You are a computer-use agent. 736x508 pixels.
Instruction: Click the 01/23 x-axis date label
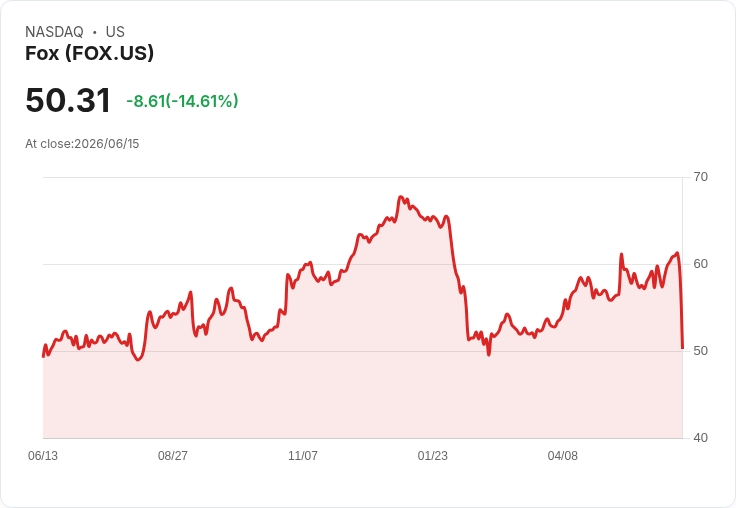[x=433, y=455]
